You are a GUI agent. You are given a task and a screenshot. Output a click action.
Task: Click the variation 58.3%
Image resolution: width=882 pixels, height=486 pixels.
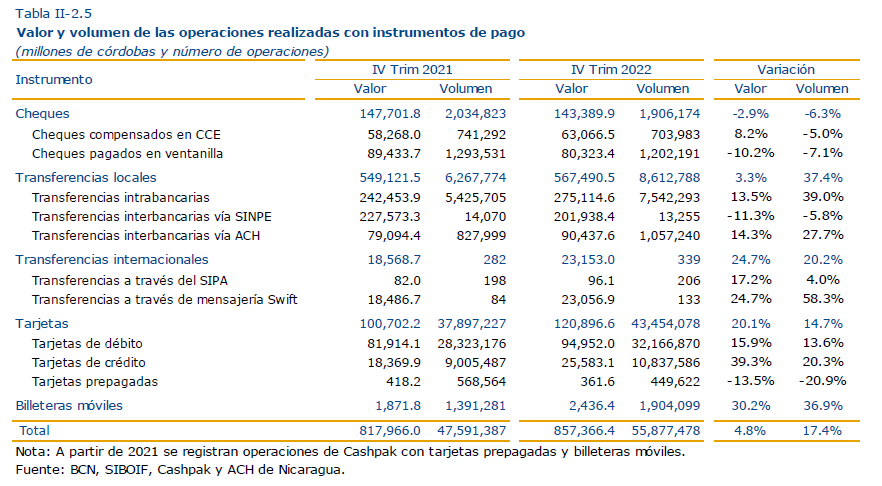point(822,299)
